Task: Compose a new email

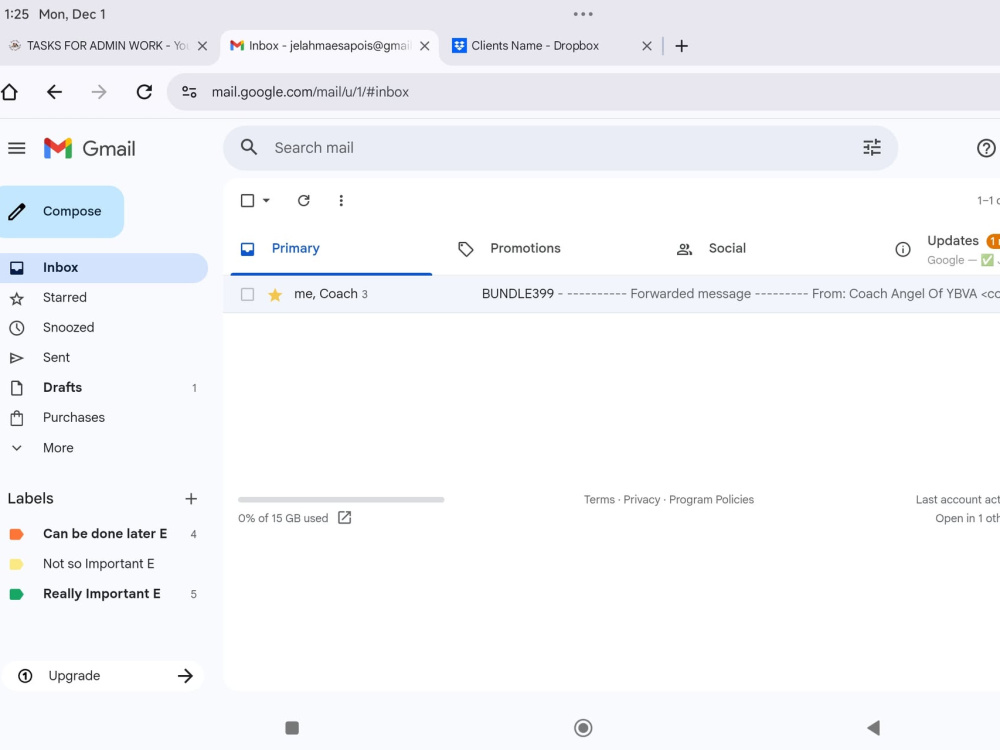Action: pyautogui.click(x=62, y=212)
